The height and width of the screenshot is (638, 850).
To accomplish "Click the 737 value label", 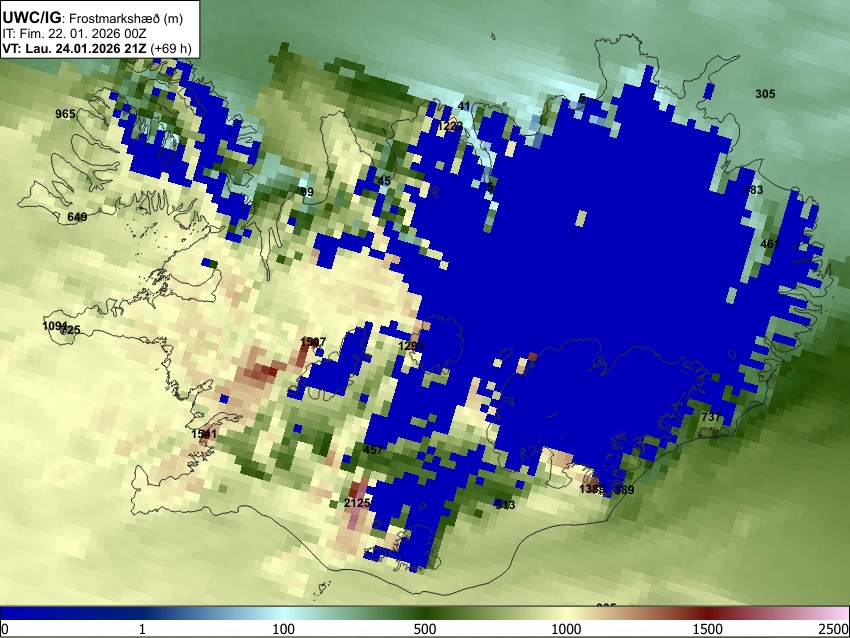I will [x=711, y=417].
